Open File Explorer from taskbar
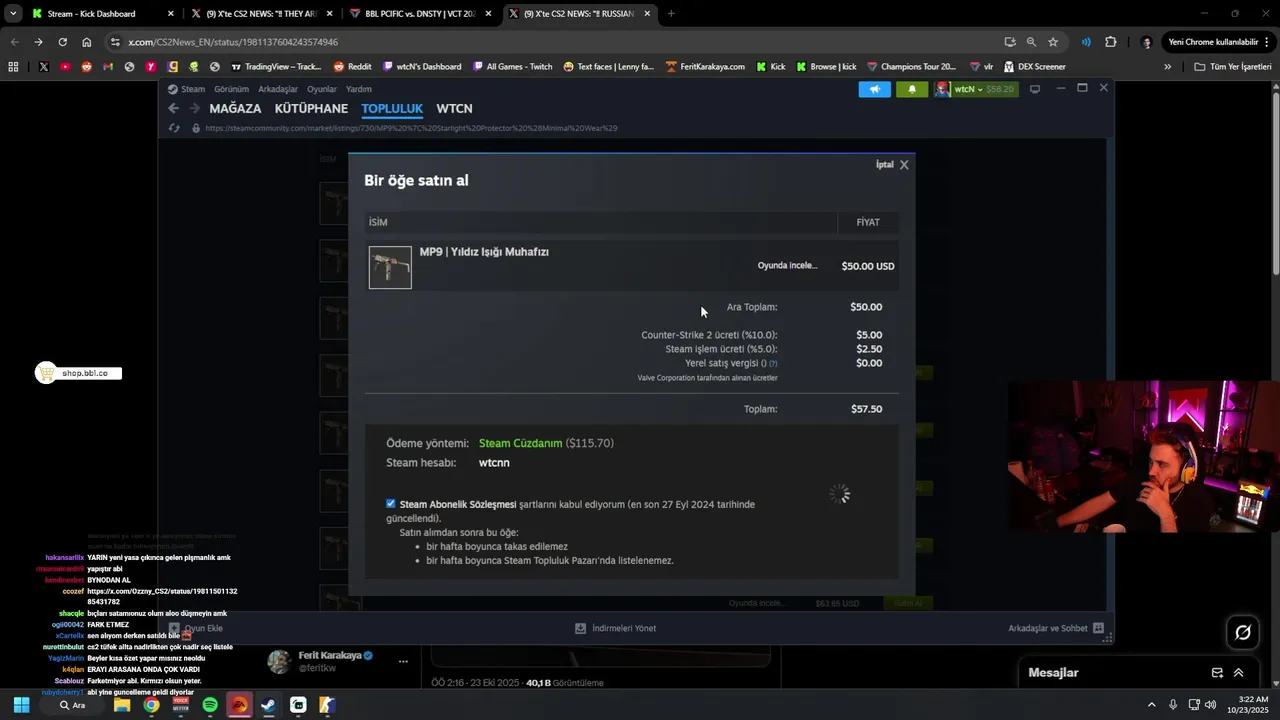 click(x=122, y=705)
